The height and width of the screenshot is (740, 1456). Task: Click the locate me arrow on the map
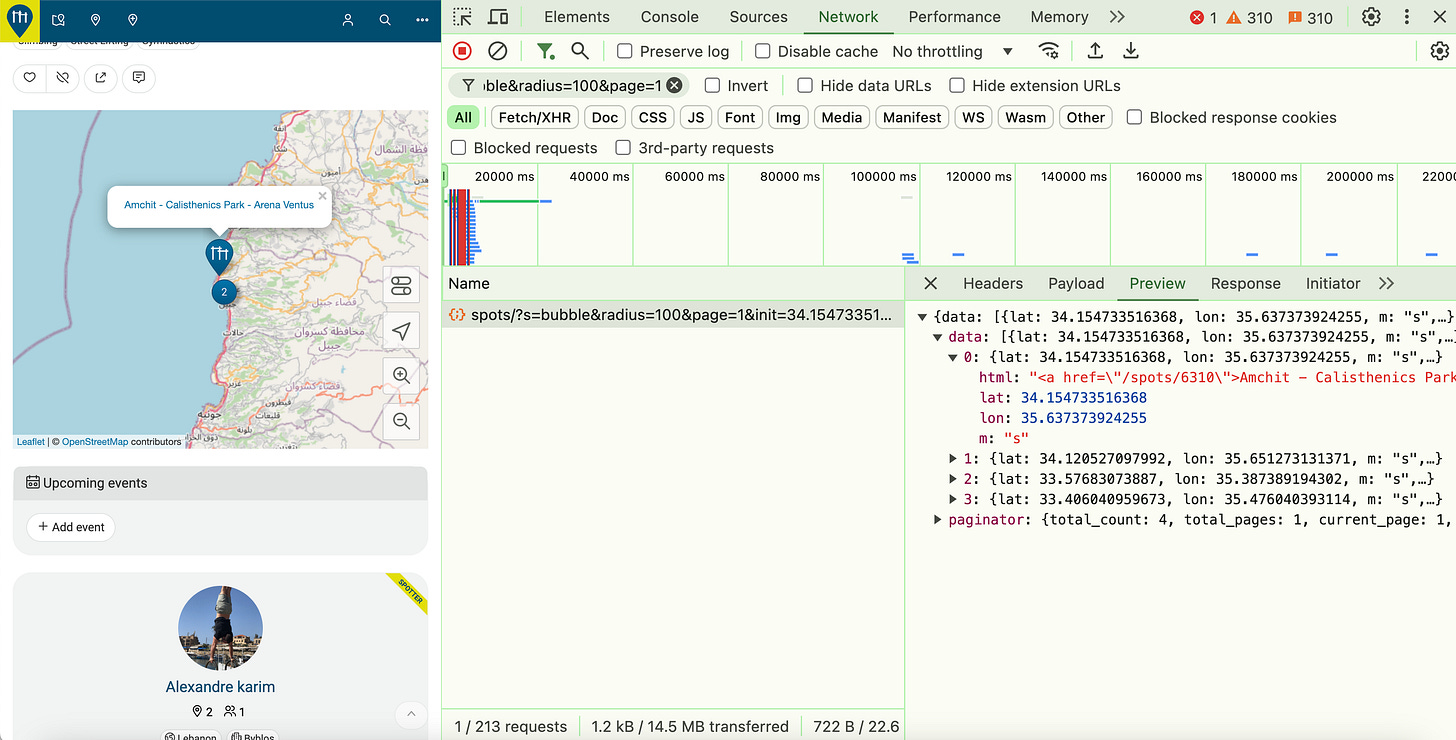401,331
